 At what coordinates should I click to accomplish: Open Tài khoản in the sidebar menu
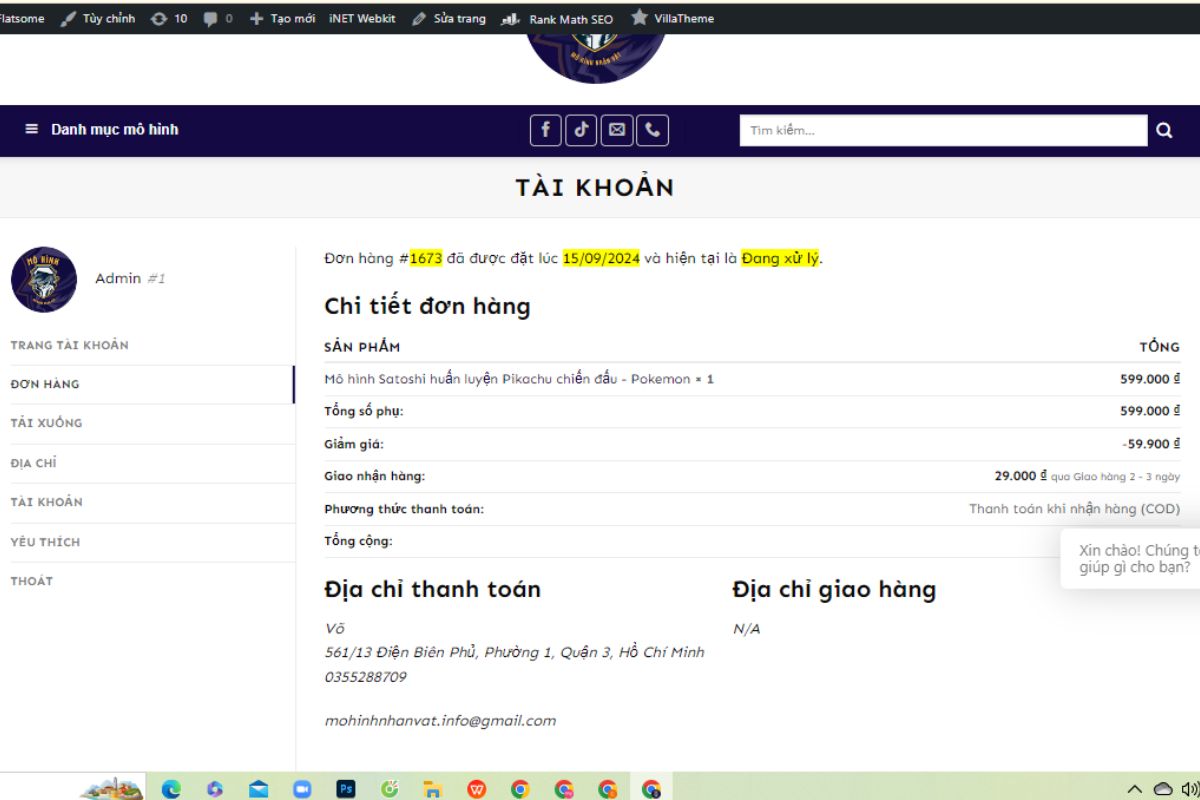[47, 502]
